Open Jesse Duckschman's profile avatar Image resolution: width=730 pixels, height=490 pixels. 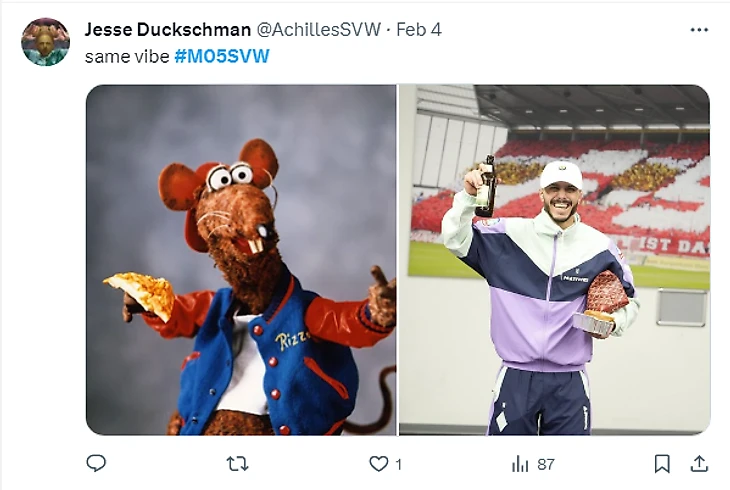click(x=45, y=42)
